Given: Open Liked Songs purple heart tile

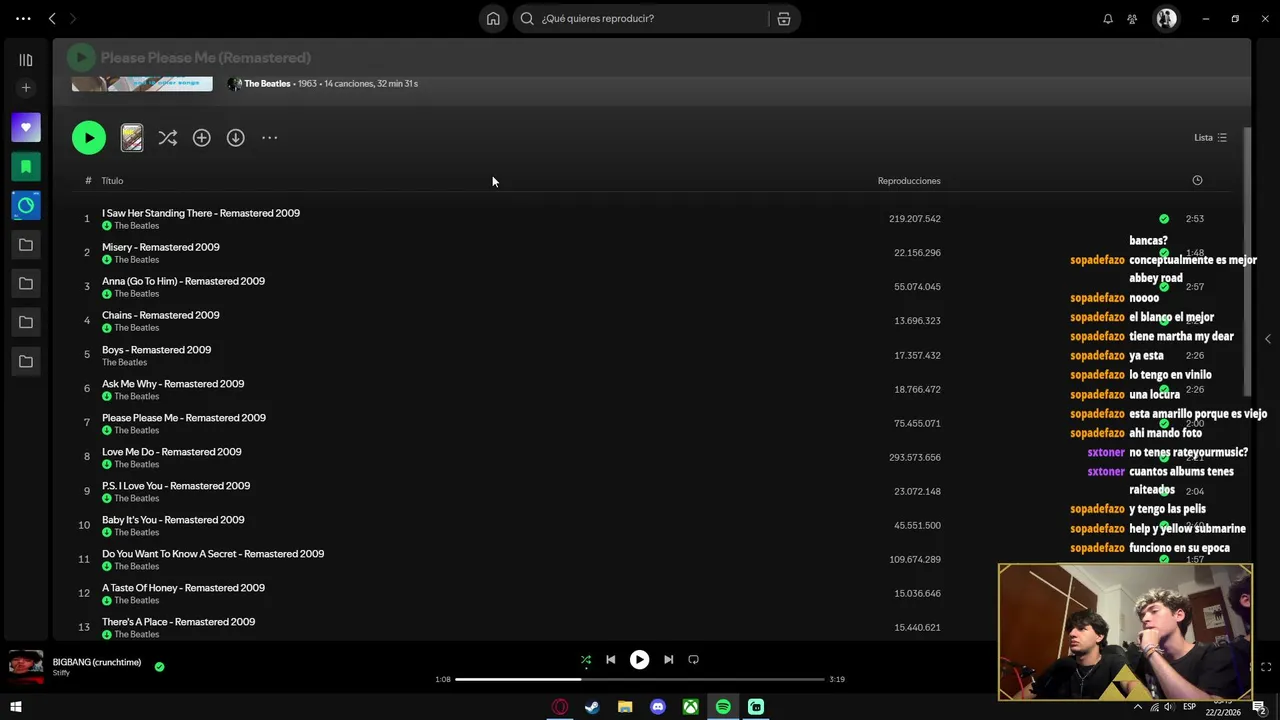Looking at the screenshot, I should point(26,128).
